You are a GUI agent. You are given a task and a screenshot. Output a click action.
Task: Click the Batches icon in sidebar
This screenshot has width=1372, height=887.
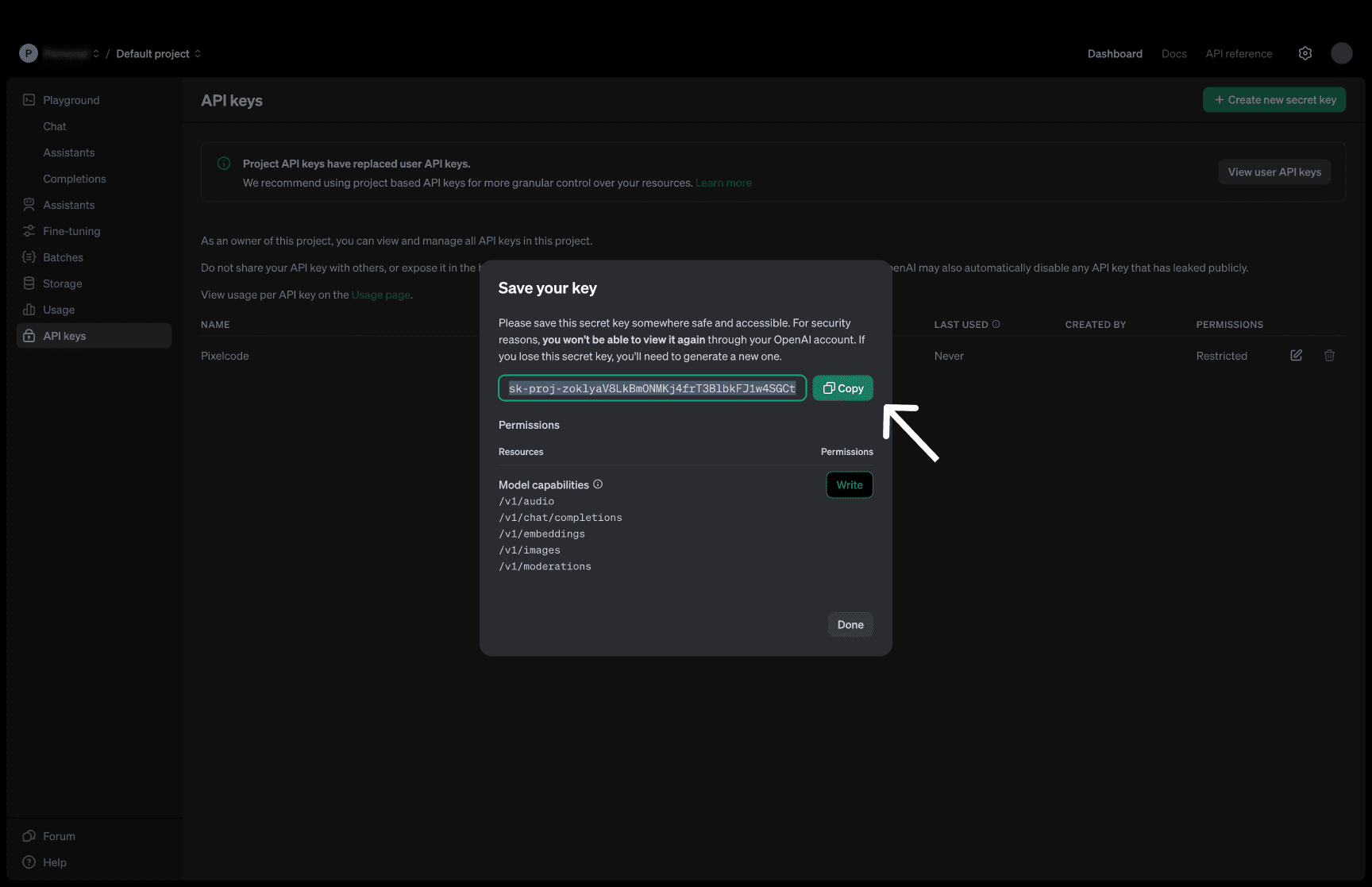[29, 257]
